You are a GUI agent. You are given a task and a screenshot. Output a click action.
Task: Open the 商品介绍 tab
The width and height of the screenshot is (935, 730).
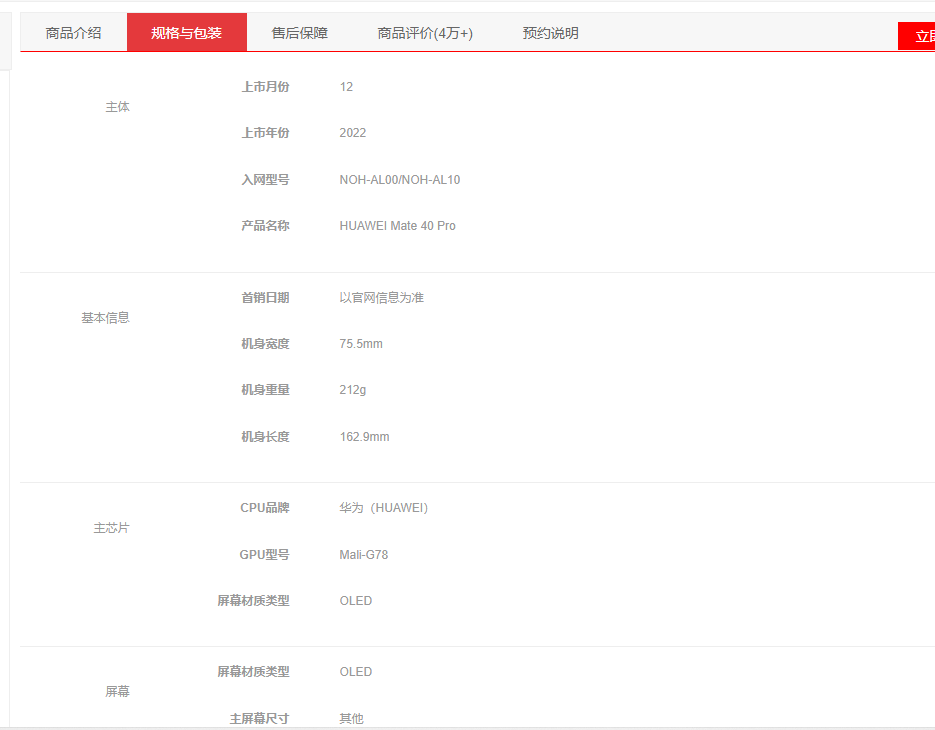point(73,33)
